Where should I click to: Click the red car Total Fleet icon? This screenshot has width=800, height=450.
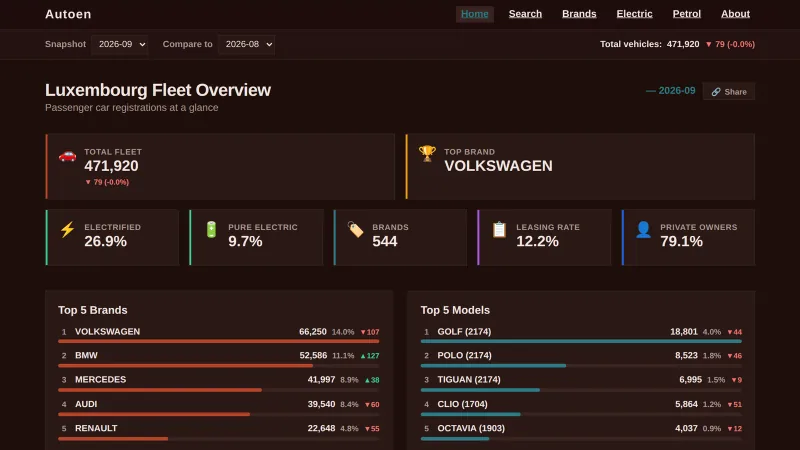click(67, 156)
